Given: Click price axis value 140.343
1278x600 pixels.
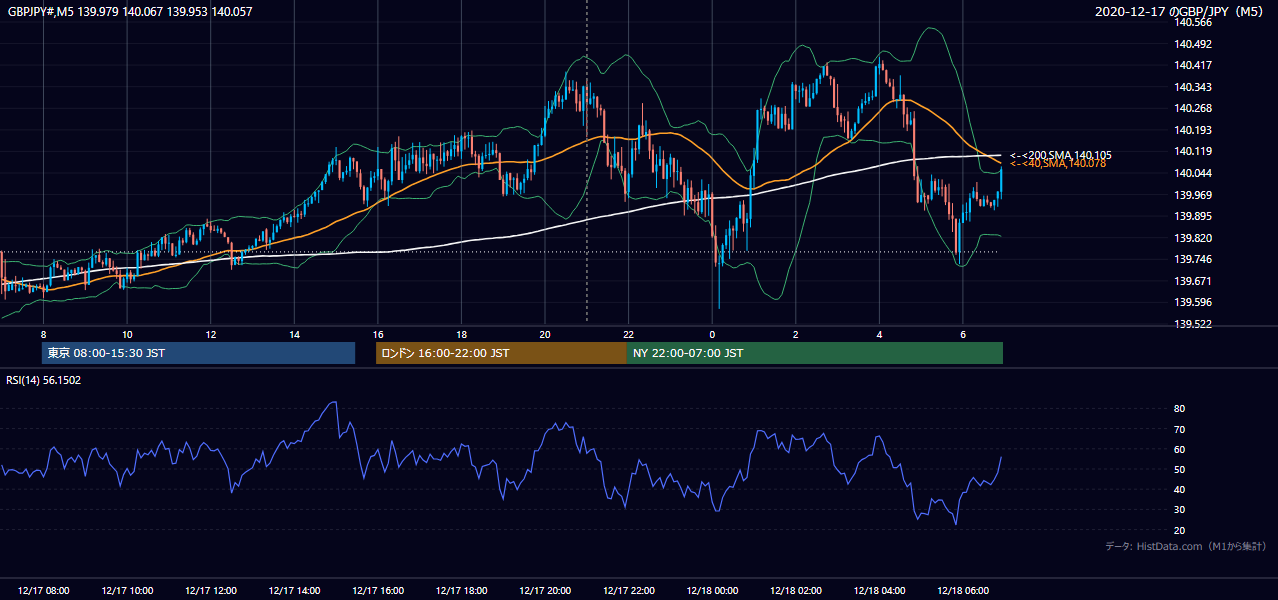Looking at the screenshot, I should pyautogui.click(x=1193, y=87).
